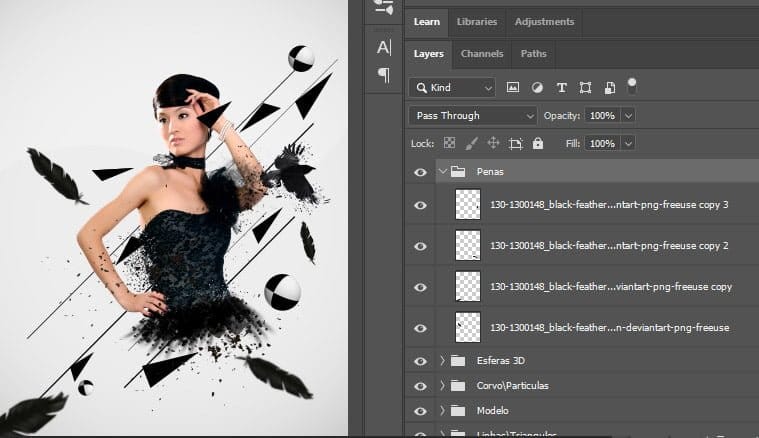Click the 'ntart-png-freeuse copy 2' layer name

[609, 246]
